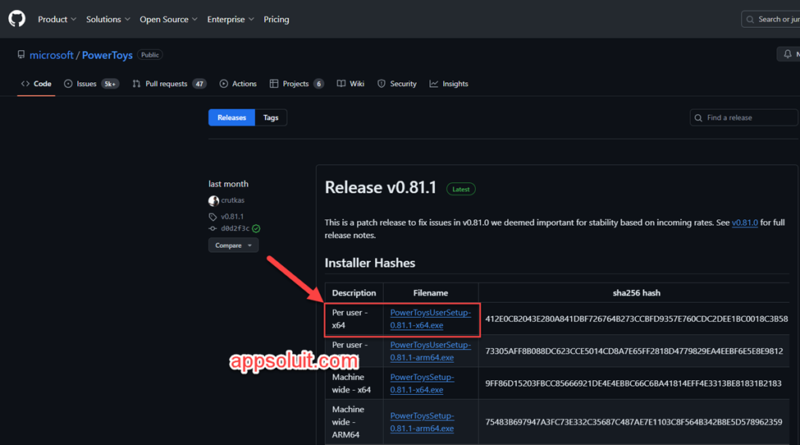This screenshot has width=800, height=445.
Task: Select the Tags button
Action: coord(271,117)
